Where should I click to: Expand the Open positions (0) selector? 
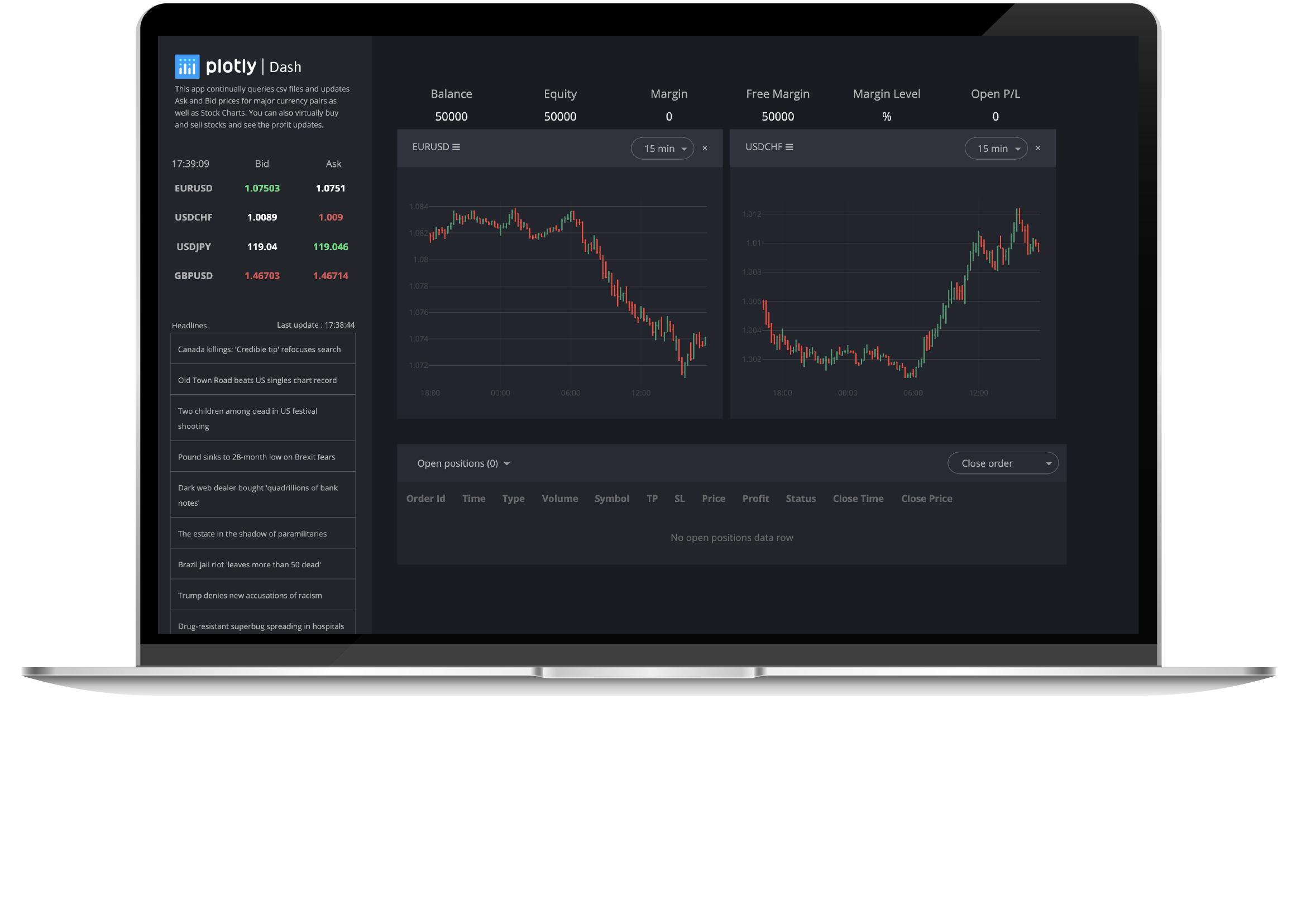[x=463, y=463]
